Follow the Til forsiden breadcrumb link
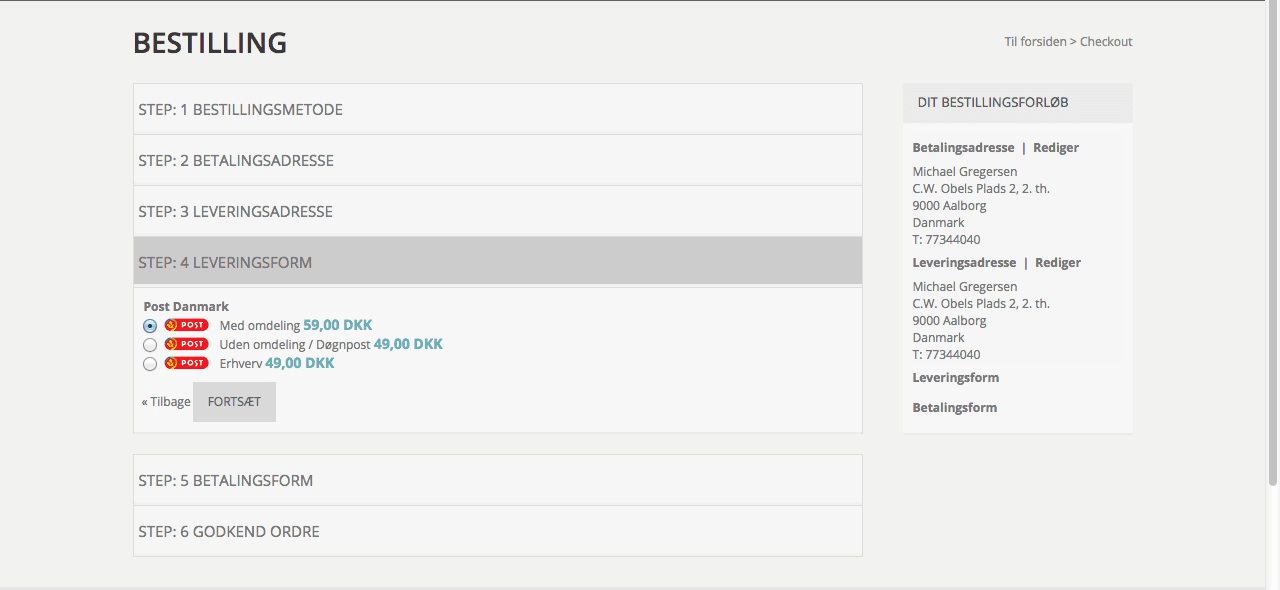The image size is (1280, 590). click(1035, 42)
